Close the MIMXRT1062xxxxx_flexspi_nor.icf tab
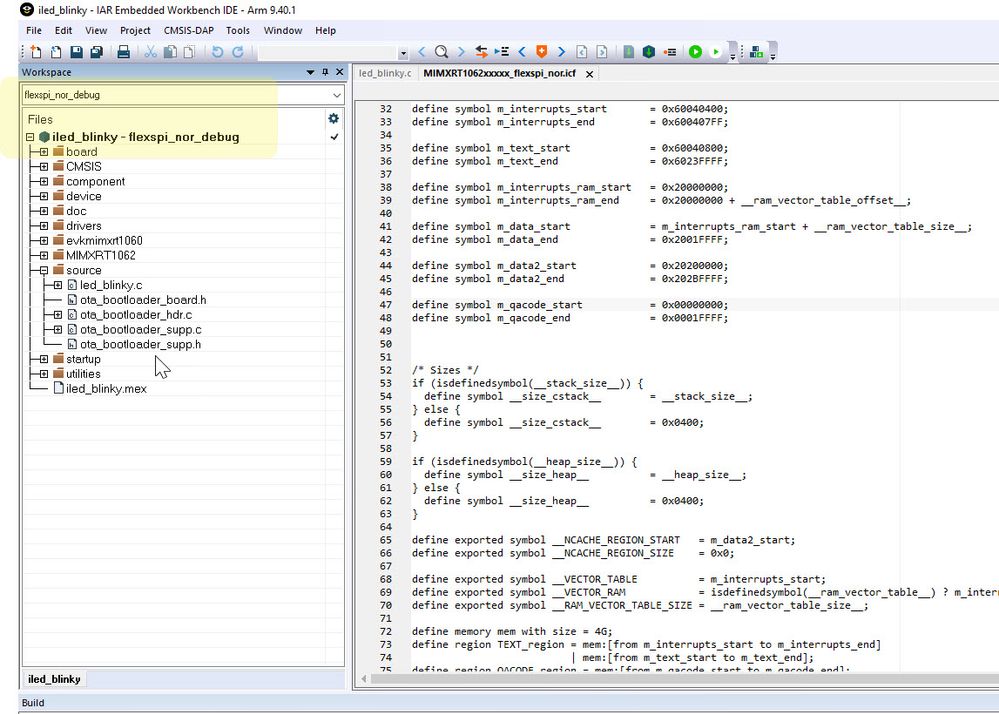 click(589, 74)
